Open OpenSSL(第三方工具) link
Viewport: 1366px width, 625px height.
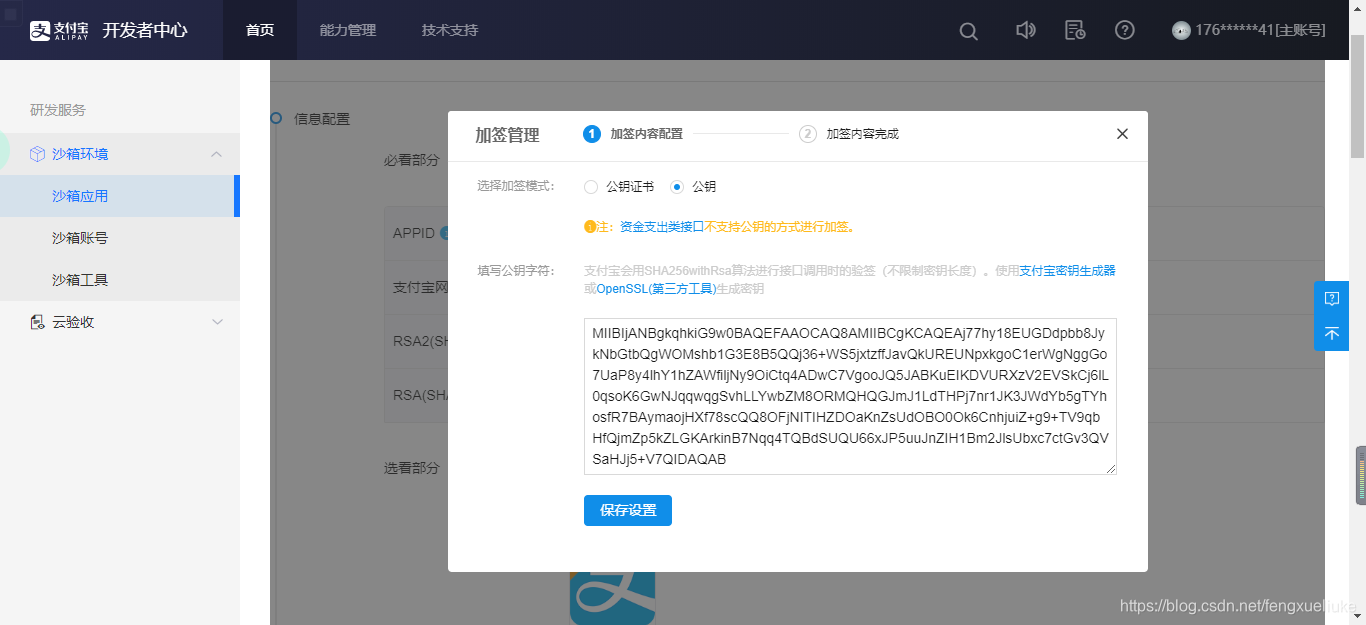tap(656, 289)
